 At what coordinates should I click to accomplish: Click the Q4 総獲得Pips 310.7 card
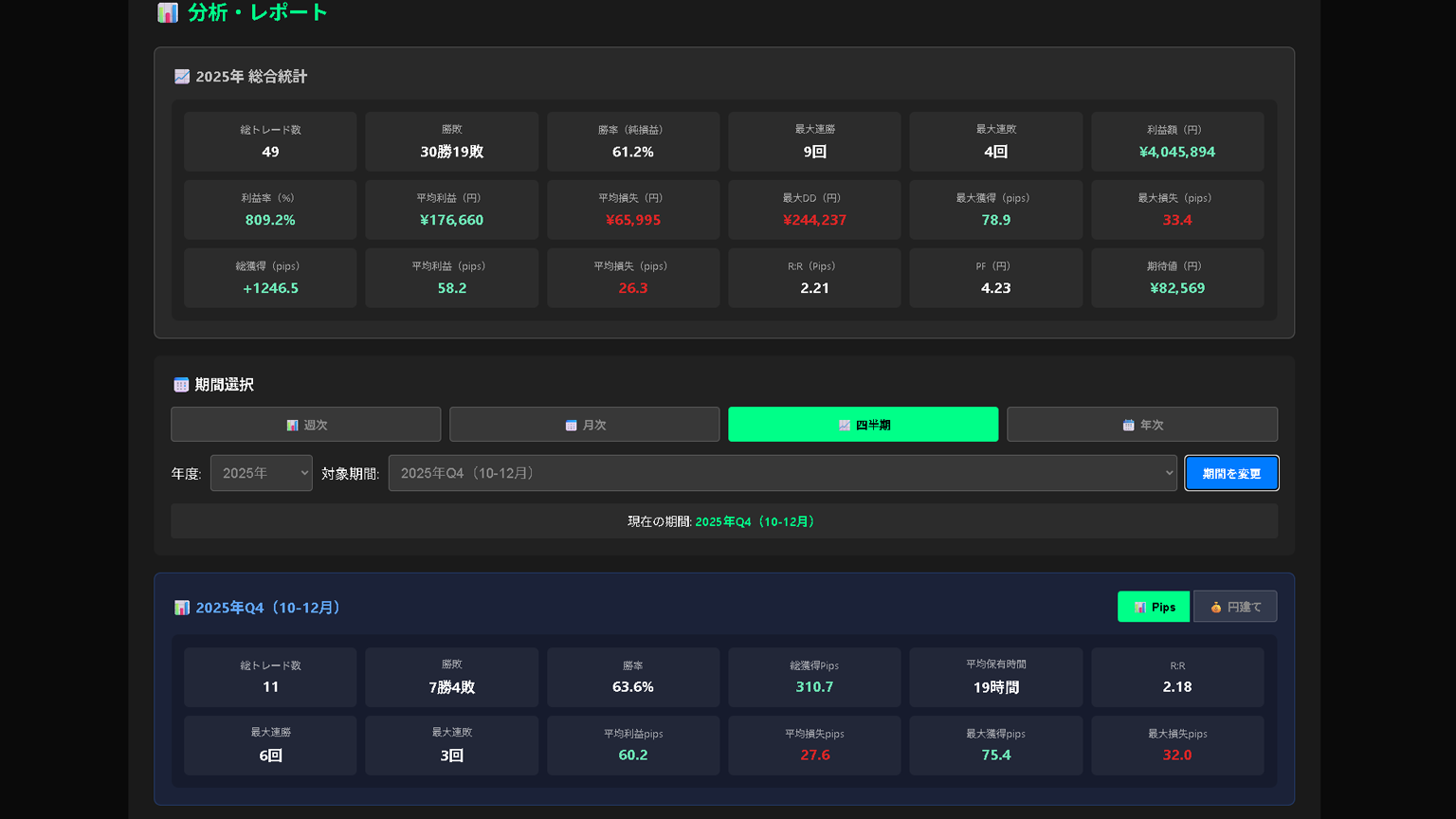(x=814, y=677)
